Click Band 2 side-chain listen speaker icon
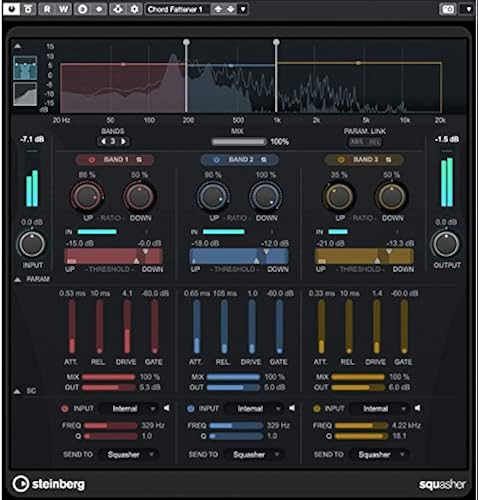Screen dimensions: 478x500 [x=292, y=408]
